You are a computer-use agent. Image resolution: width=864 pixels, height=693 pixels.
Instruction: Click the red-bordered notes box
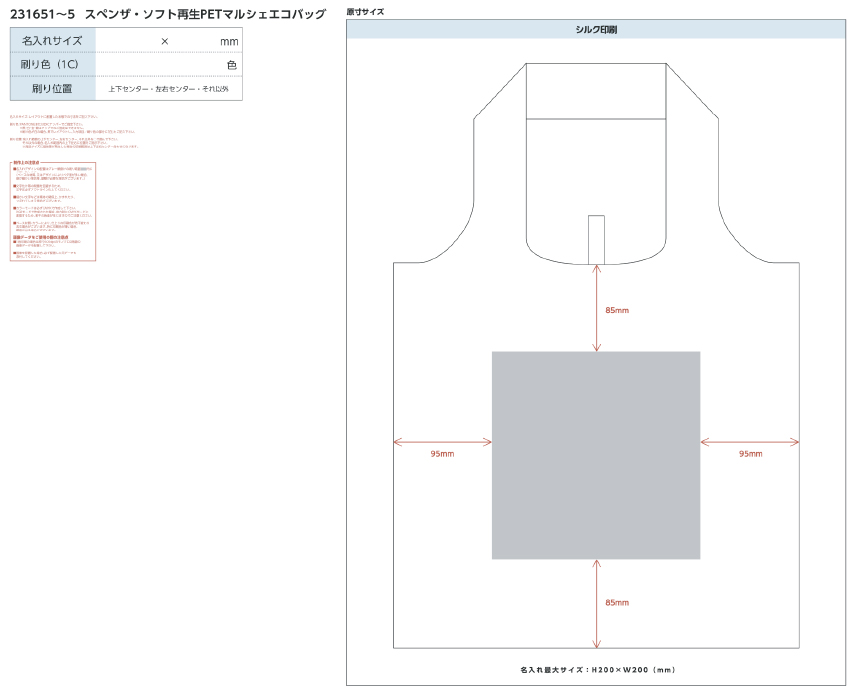[x=52, y=212]
